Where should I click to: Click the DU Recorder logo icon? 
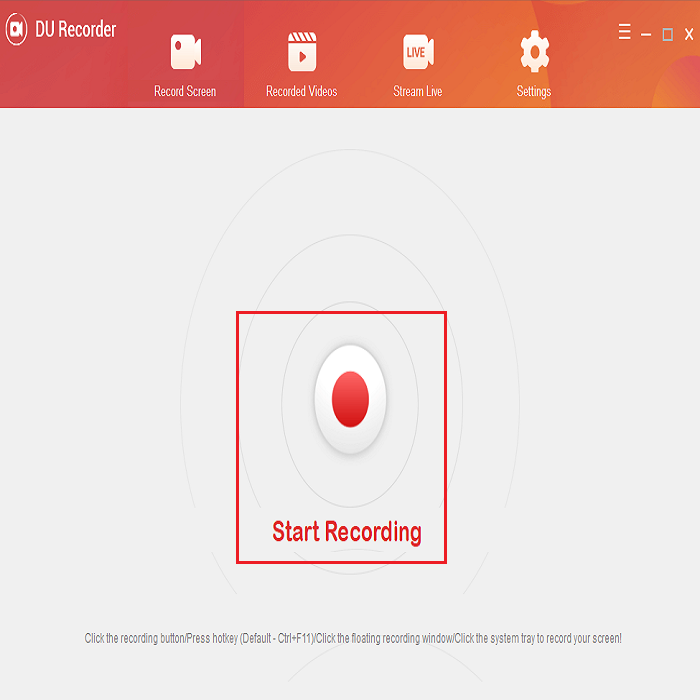tap(17, 29)
